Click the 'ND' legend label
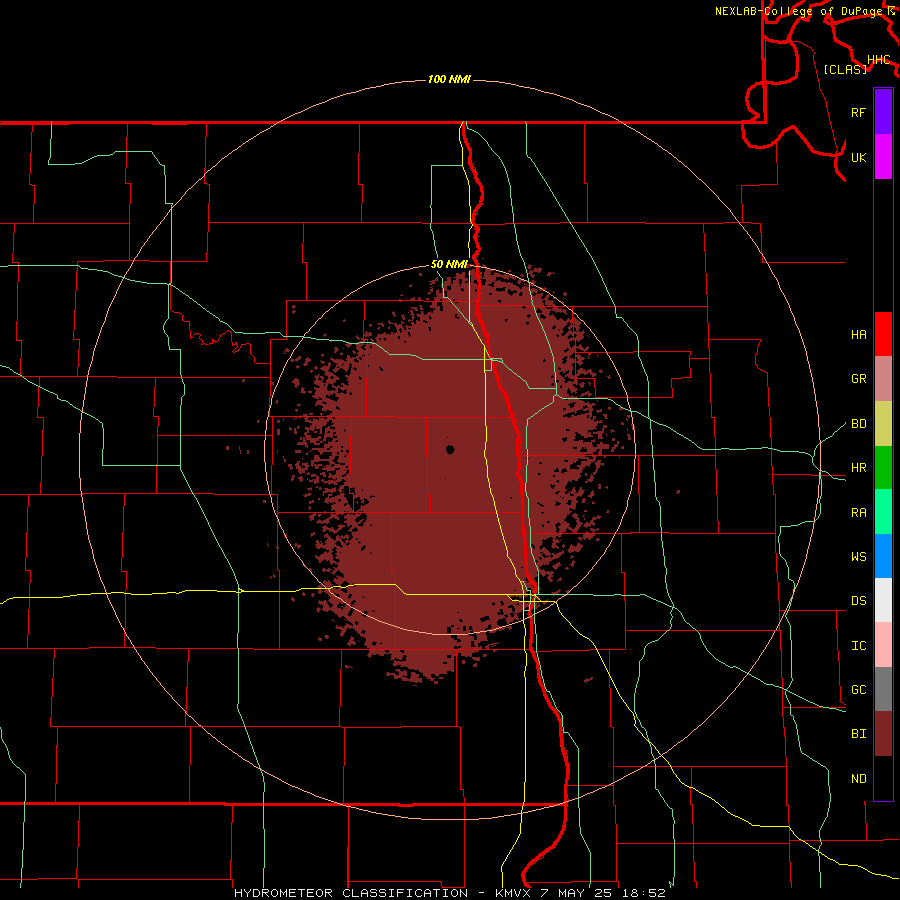900x900 pixels. [x=858, y=779]
